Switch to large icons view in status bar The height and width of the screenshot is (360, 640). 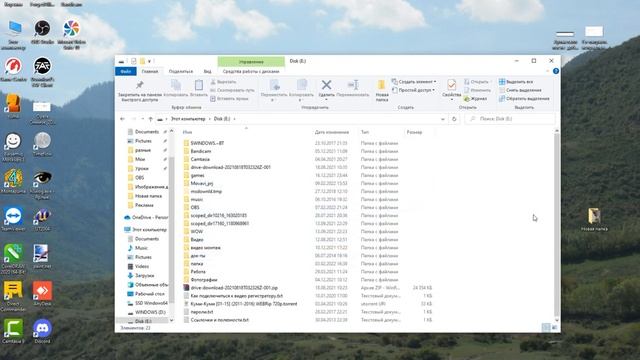pos(555,327)
